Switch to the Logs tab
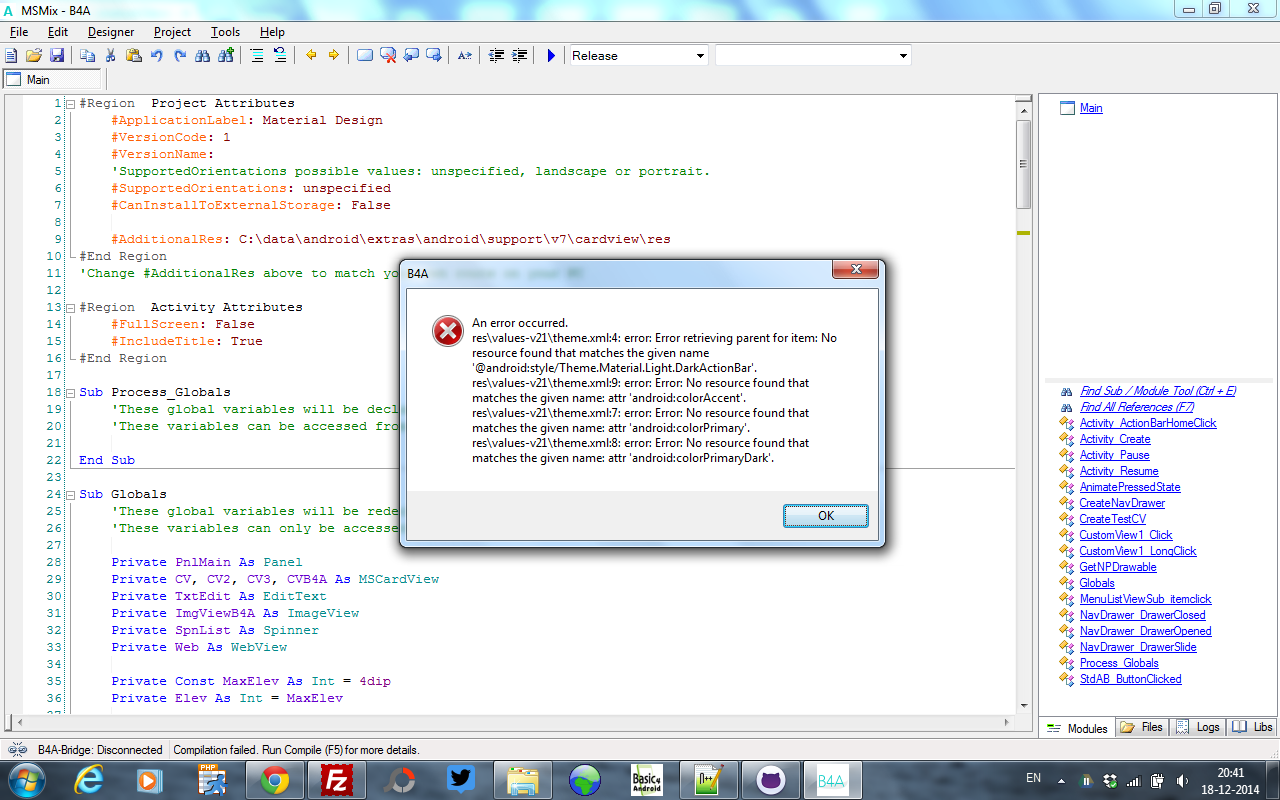Screen dimensions: 1280x800 [x=1198, y=727]
